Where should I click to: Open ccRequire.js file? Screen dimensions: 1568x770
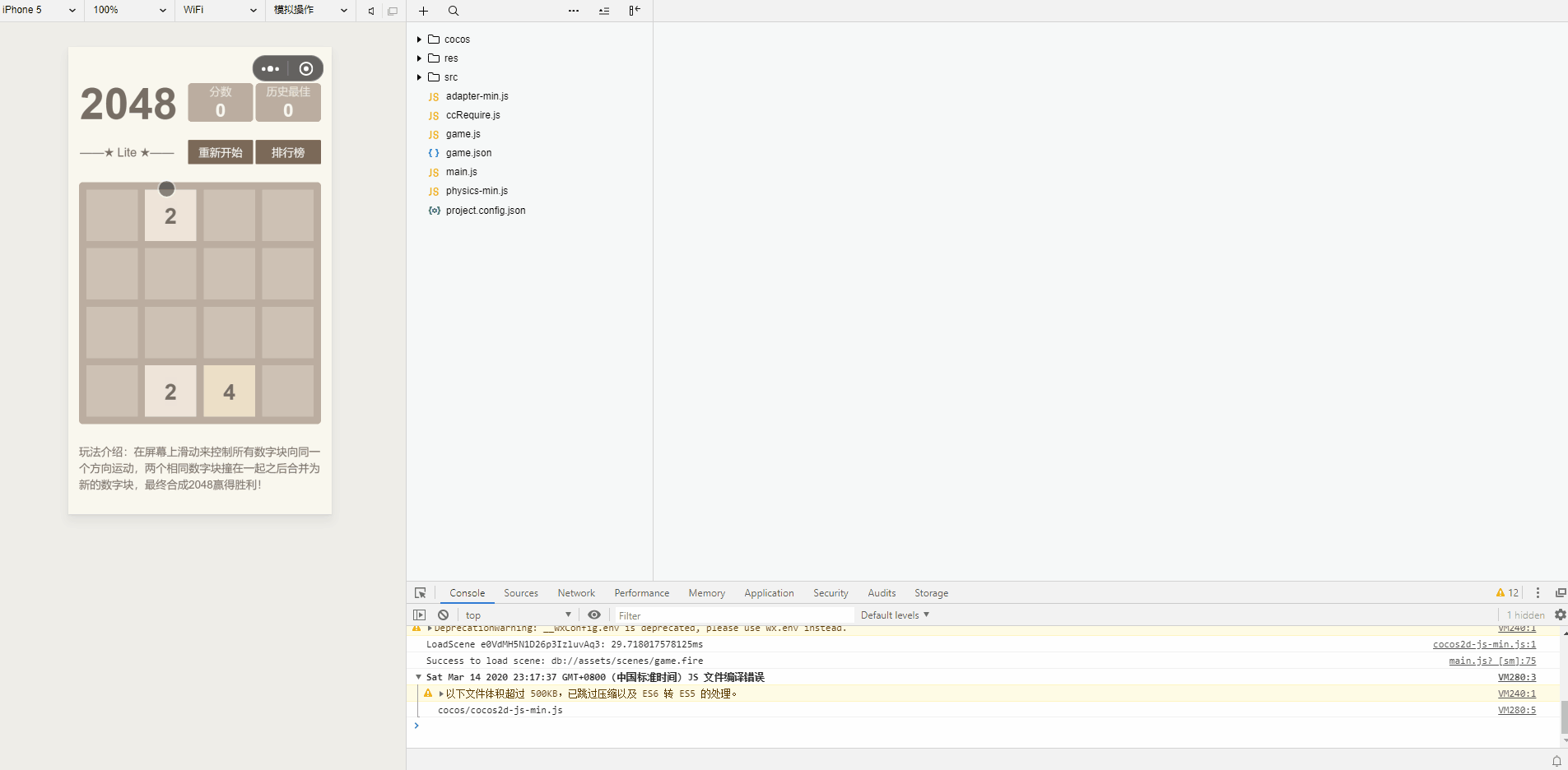[x=472, y=115]
